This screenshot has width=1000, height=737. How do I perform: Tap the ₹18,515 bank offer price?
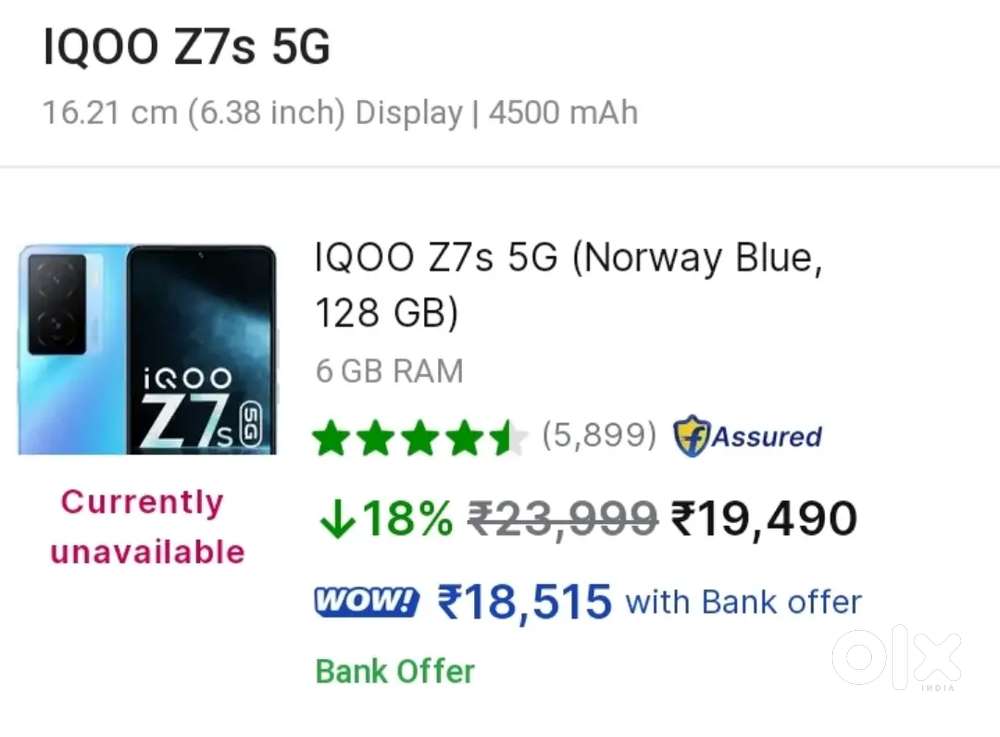[524, 602]
